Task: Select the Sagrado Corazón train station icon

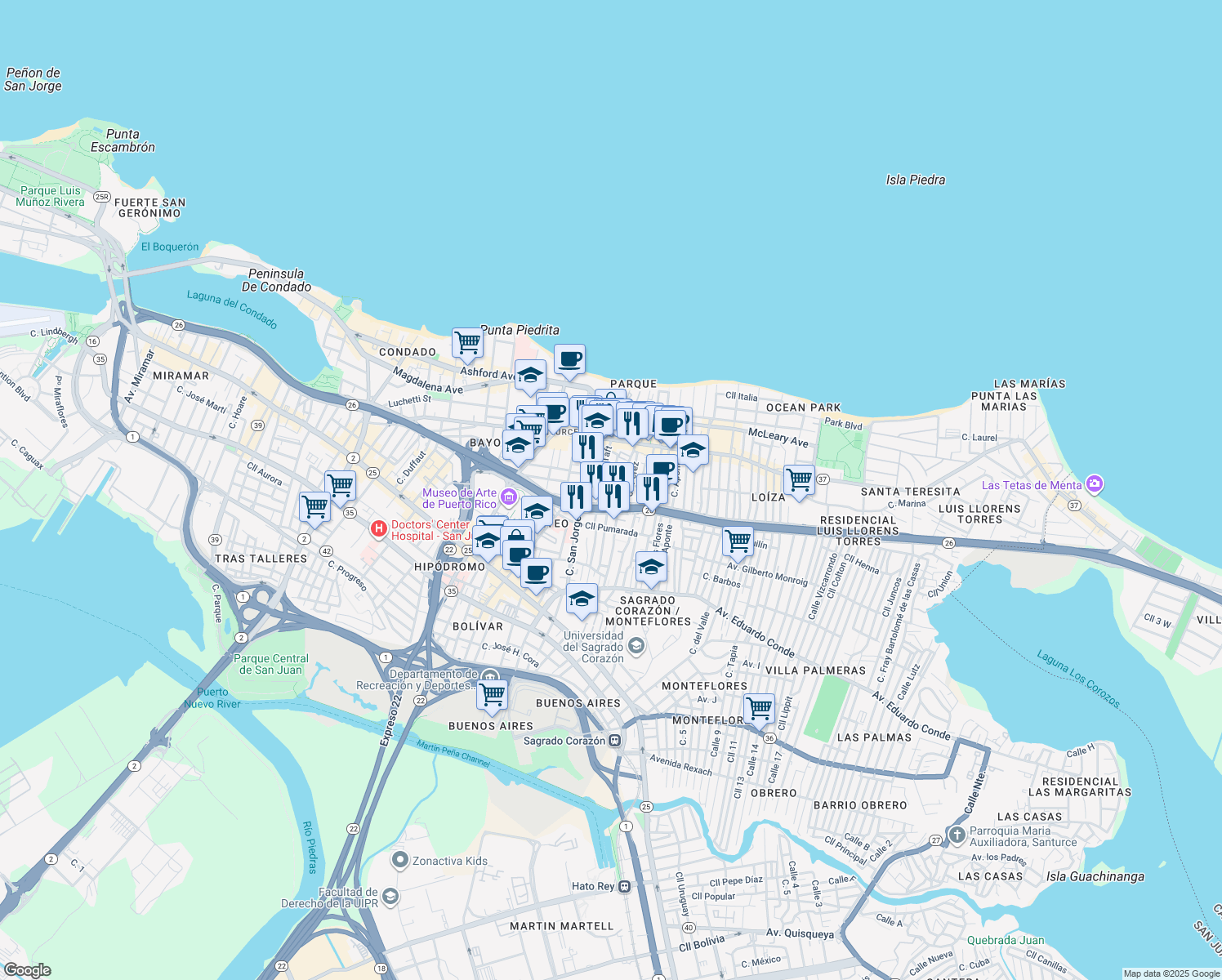Action: click(616, 742)
